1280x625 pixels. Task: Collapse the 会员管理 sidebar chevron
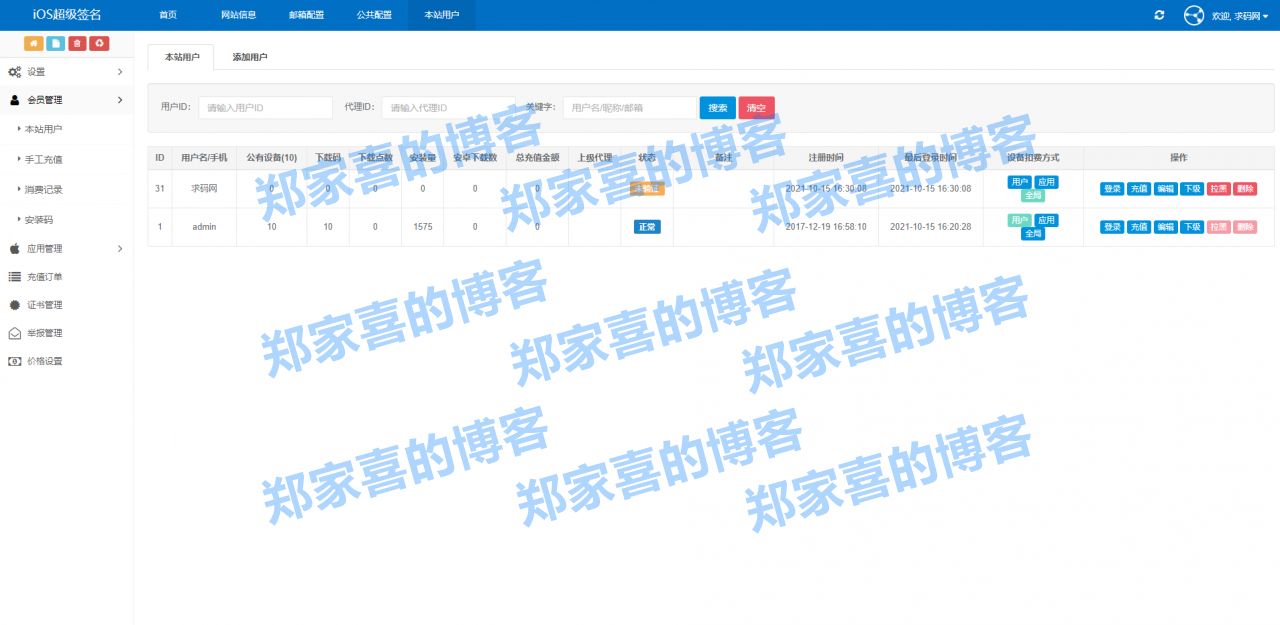coord(120,100)
